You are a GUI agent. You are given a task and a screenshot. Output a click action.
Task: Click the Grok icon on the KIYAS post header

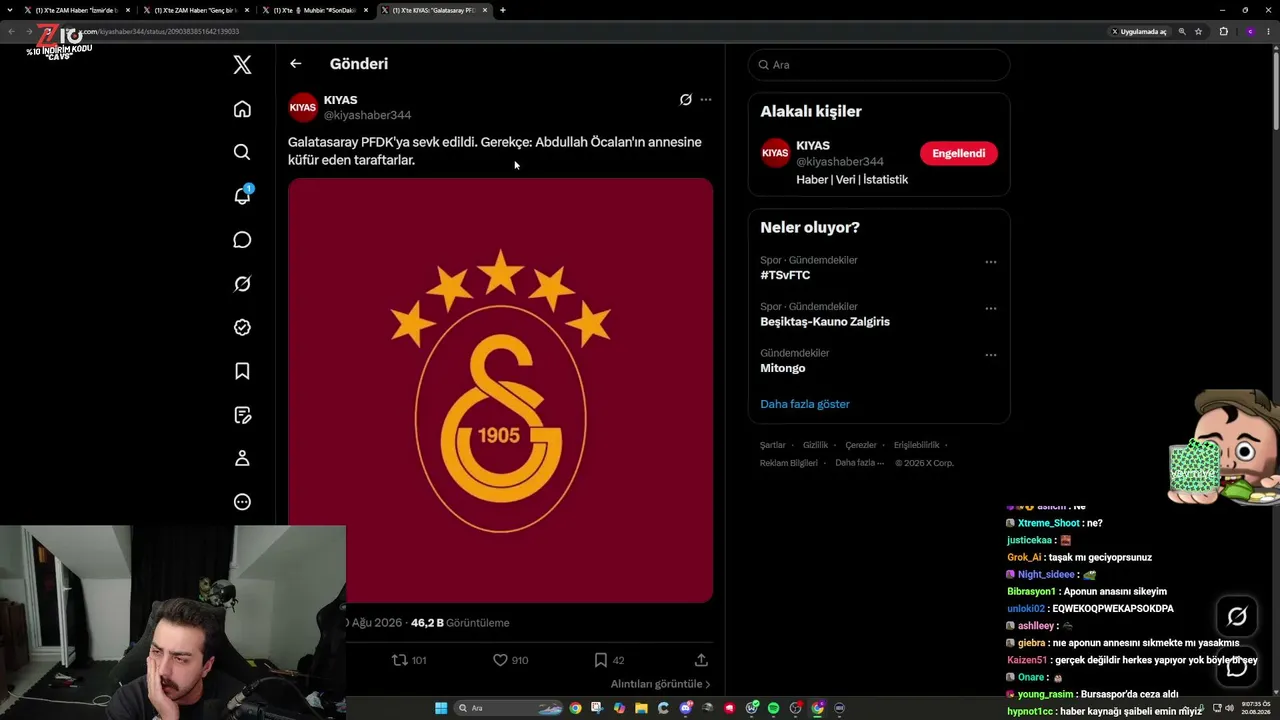click(686, 100)
